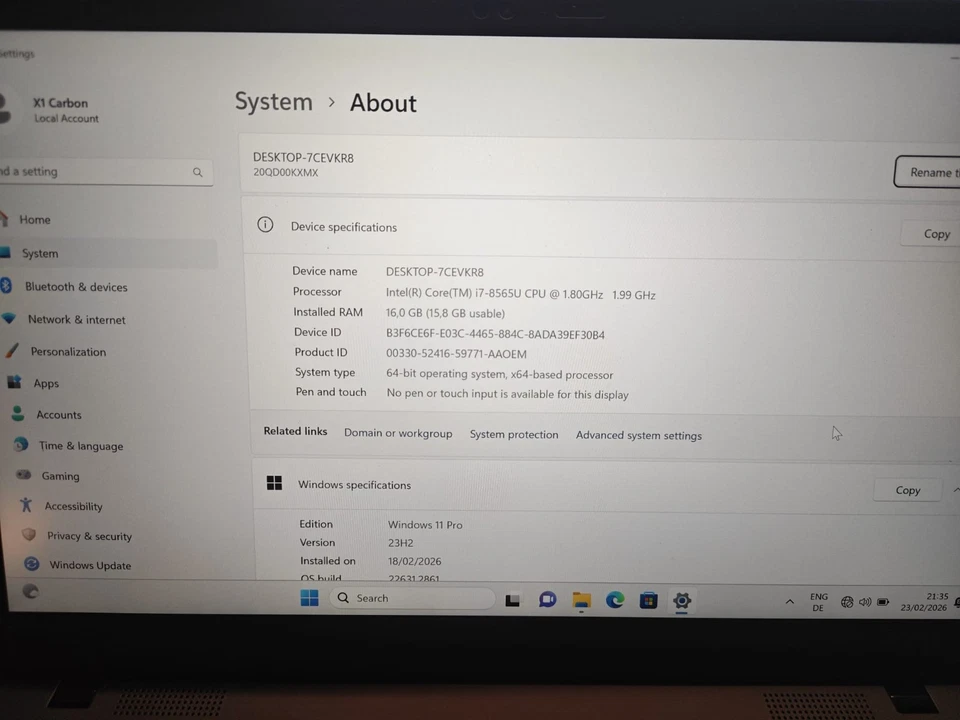The height and width of the screenshot is (720, 960).
Task: Click the Accessibility figure icon
Action: [x=26, y=504]
